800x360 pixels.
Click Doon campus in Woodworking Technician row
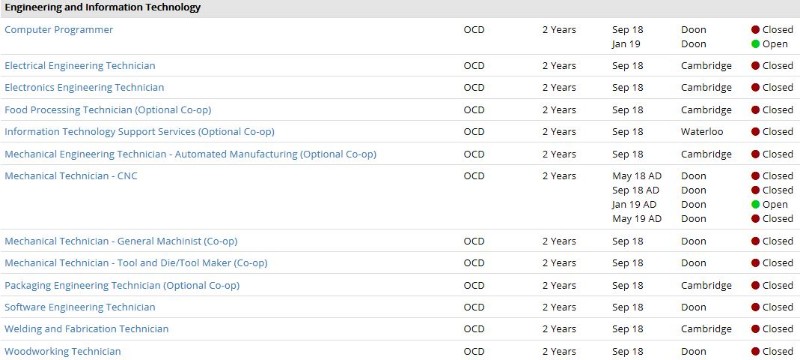click(x=694, y=351)
